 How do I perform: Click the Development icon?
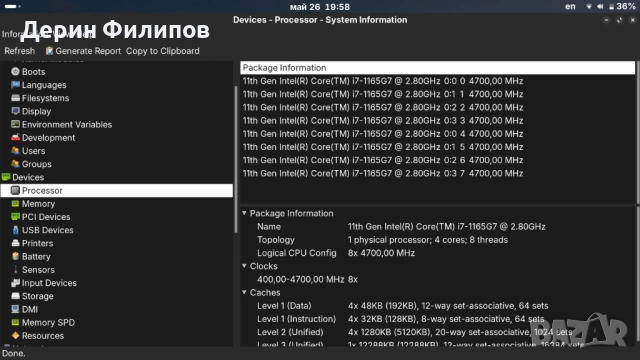(16, 138)
